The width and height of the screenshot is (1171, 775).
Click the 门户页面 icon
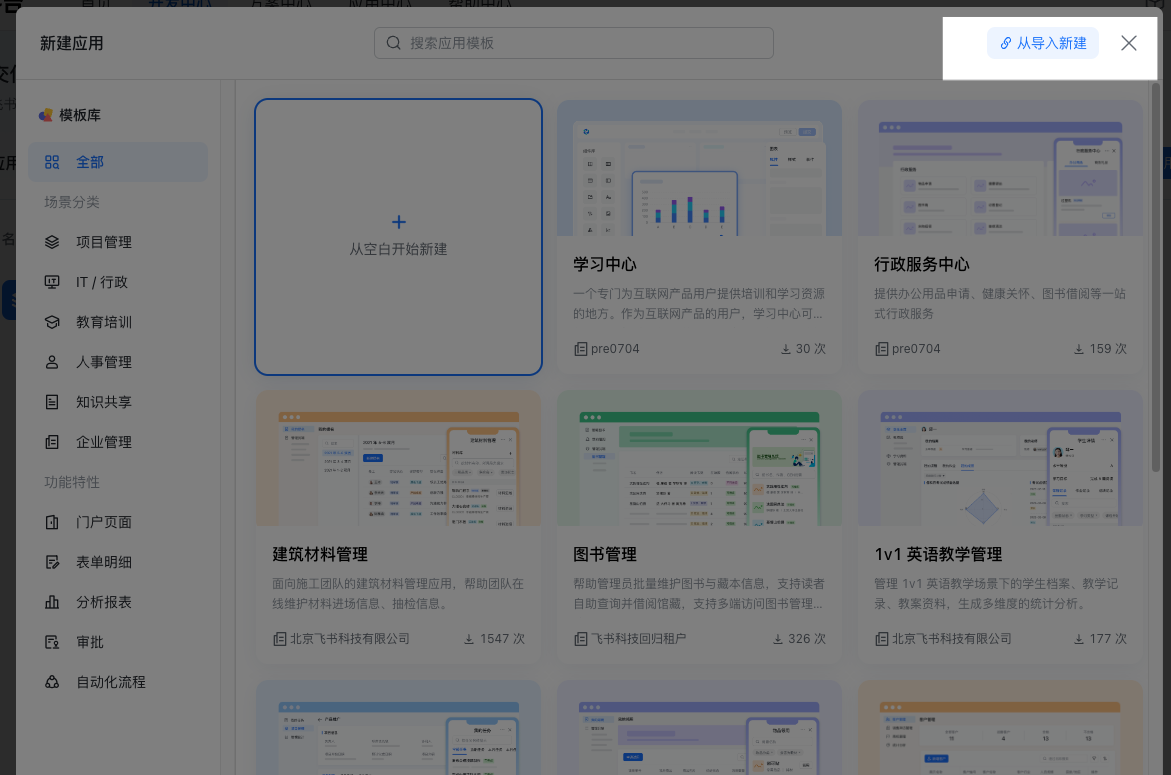(52, 522)
